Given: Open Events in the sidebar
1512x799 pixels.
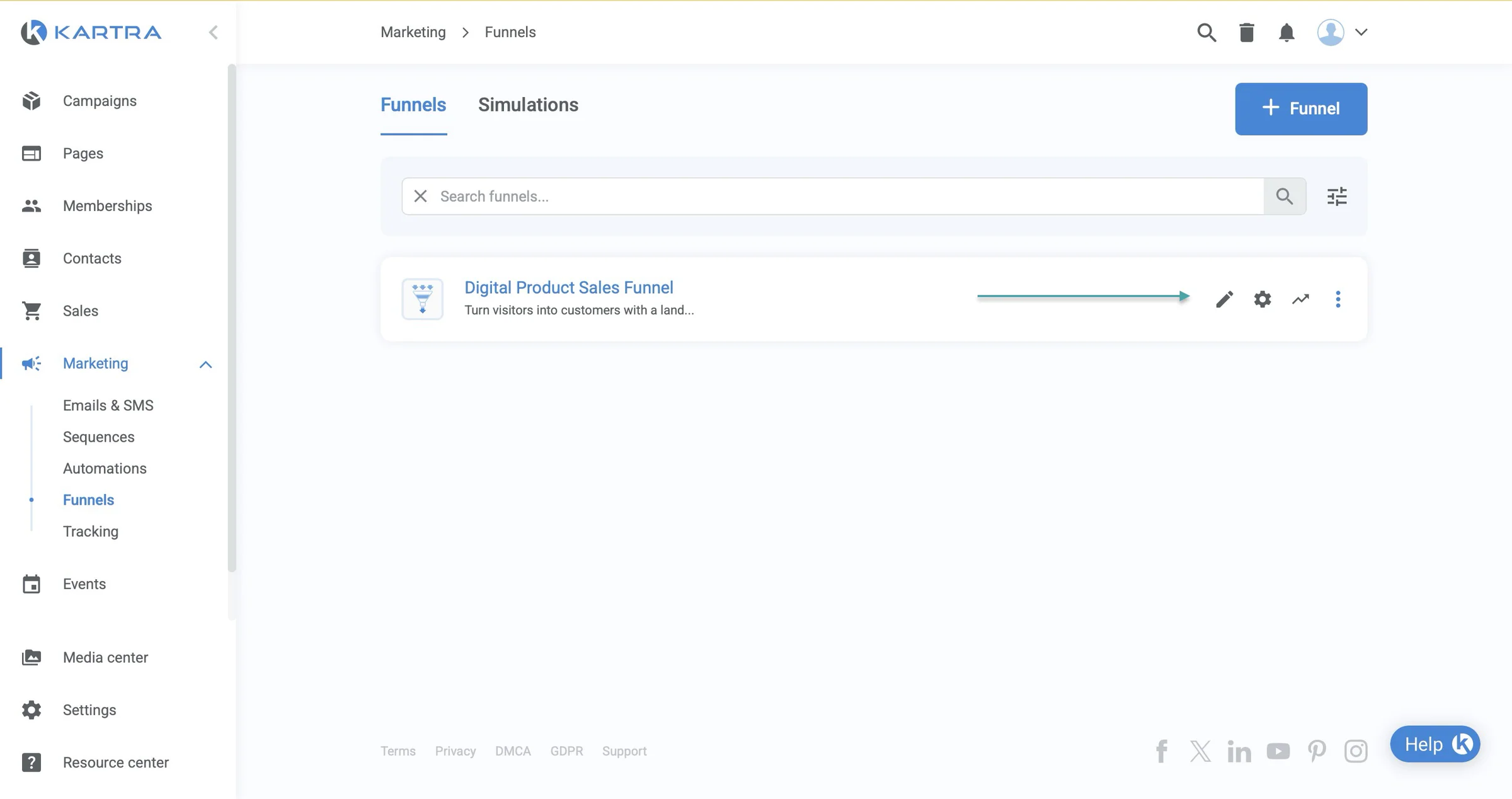Looking at the screenshot, I should pos(84,584).
